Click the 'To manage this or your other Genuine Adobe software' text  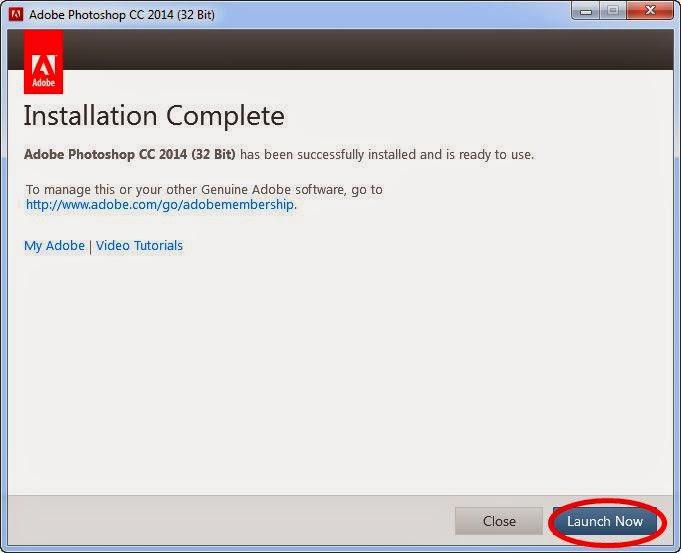tap(185, 189)
